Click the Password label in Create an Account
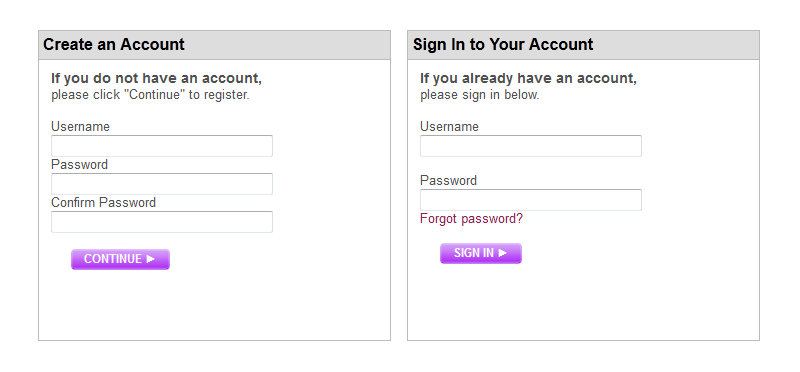This screenshot has height=372, width=800. click(79, 164)
